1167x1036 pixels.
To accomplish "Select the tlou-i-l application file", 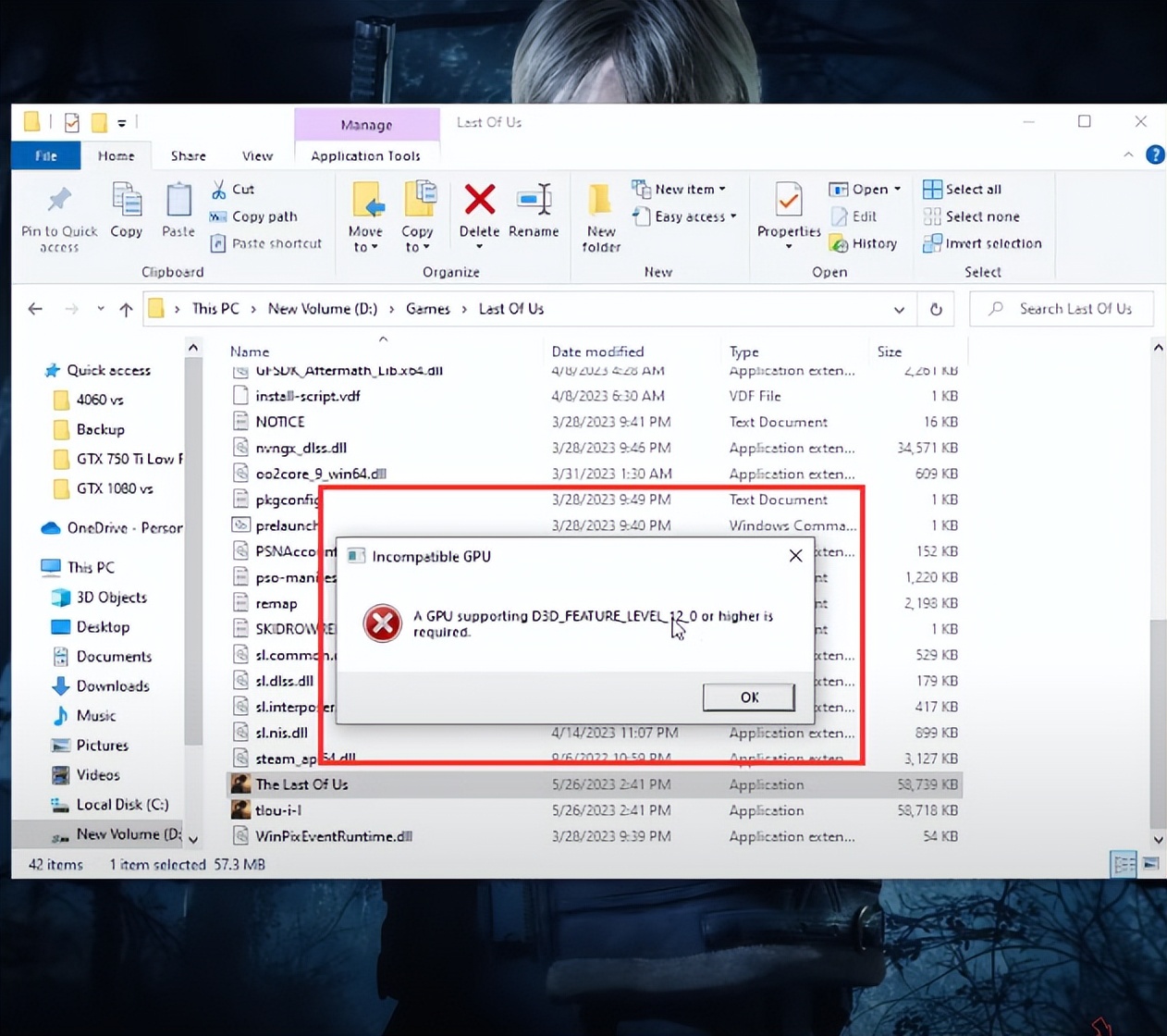I will pyautogui.click(x=594, y=810).
